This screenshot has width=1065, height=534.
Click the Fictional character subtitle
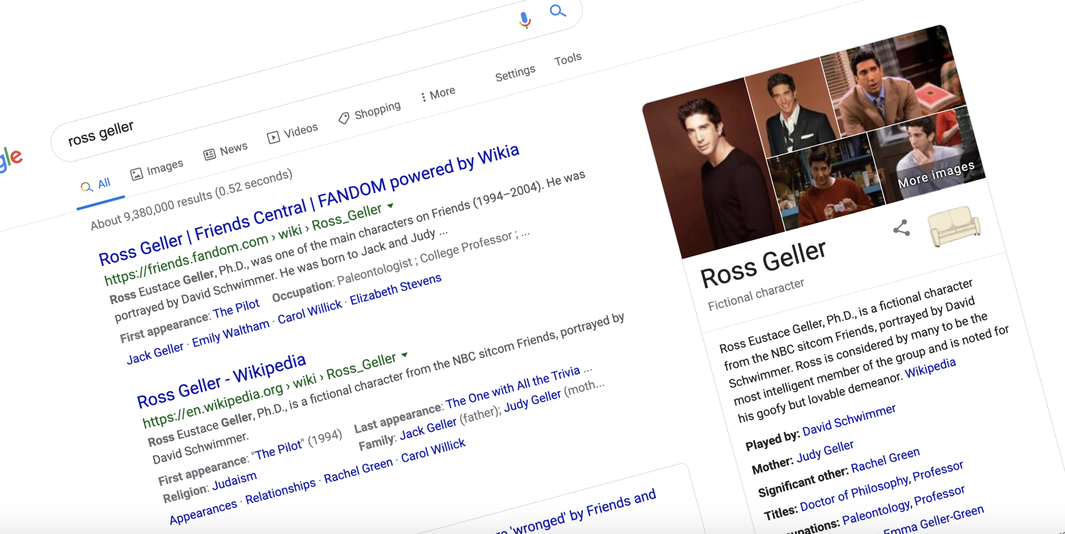point(756,294)
